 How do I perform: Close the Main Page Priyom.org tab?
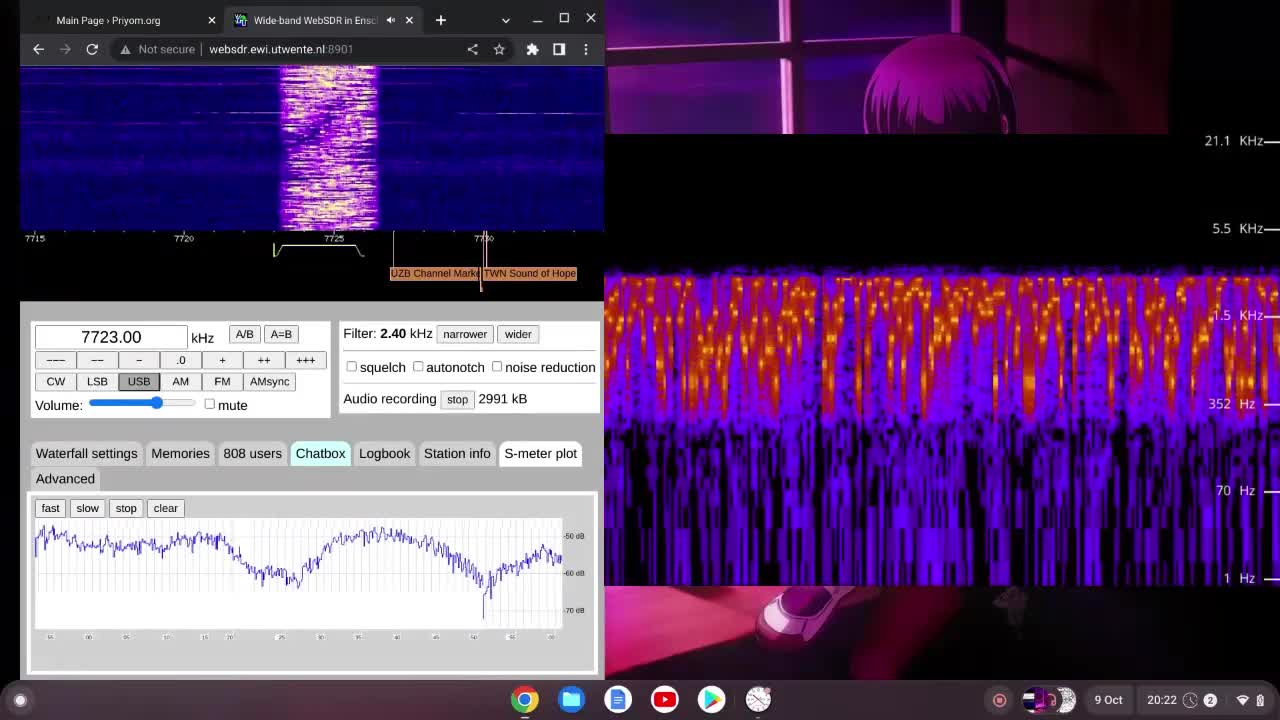click(x=211, y=20)
